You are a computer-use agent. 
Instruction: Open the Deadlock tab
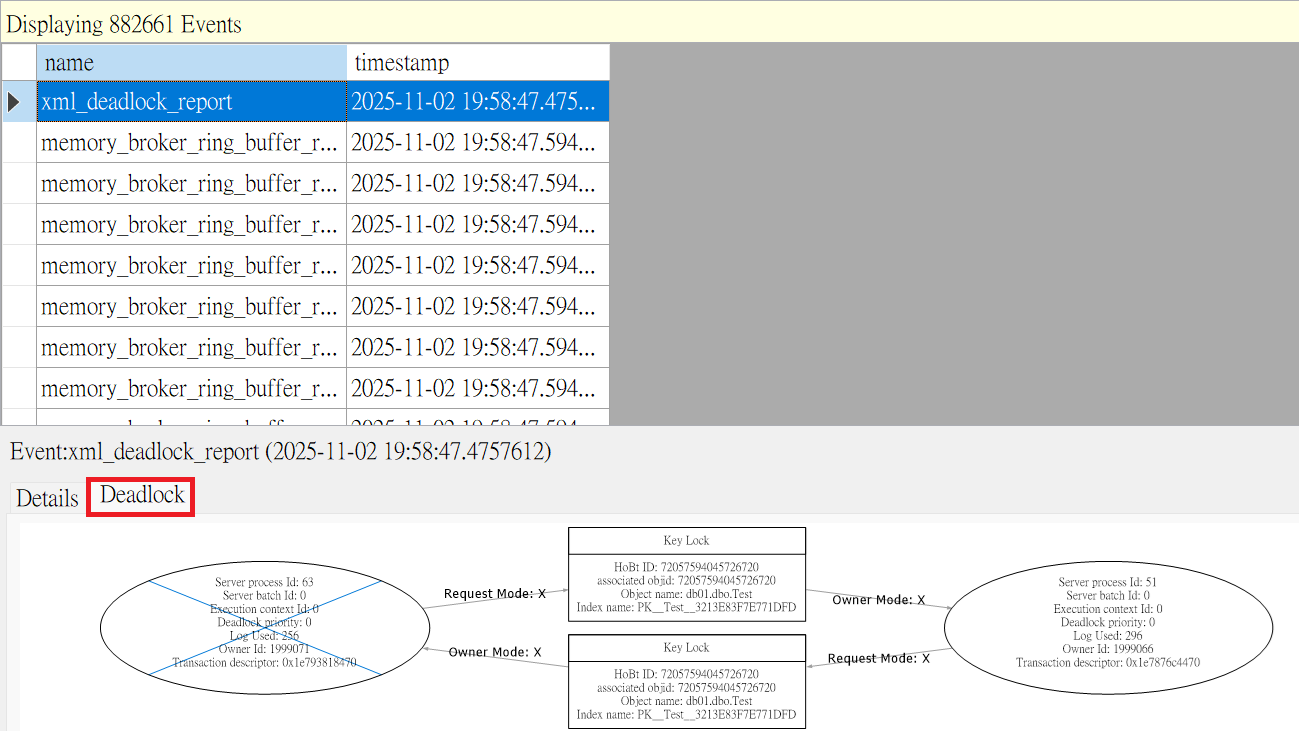(142, 495)
